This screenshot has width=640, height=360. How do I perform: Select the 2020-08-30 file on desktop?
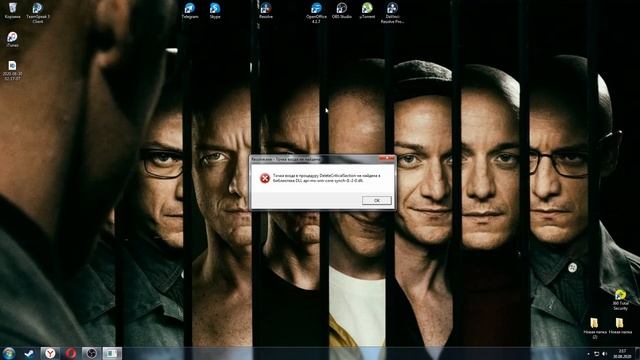[x=12, y=70]
